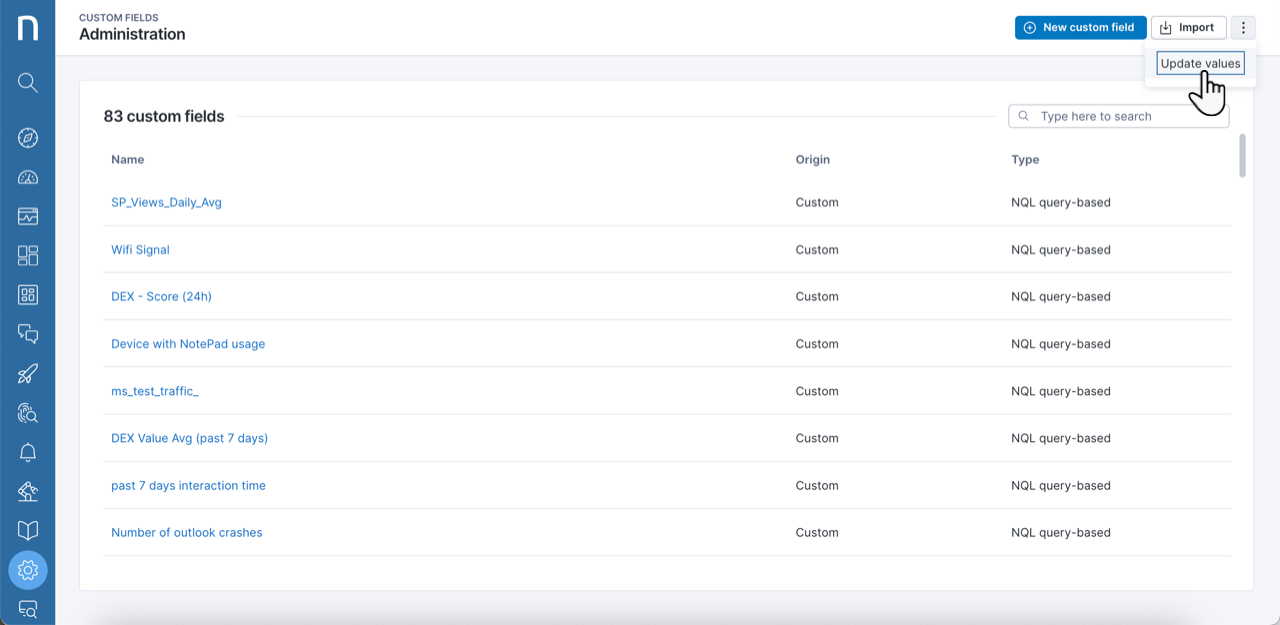Click the vertical scrollbar of the table
Screen dimensions: 1280x625
[1243, 156]
